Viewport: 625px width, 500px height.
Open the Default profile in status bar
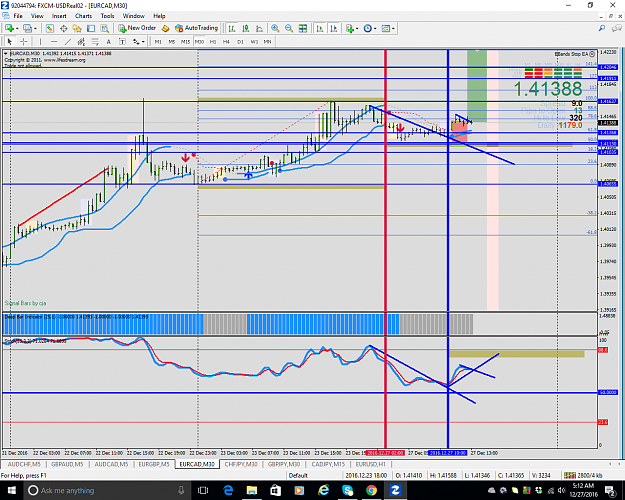[x=298, y=475]
